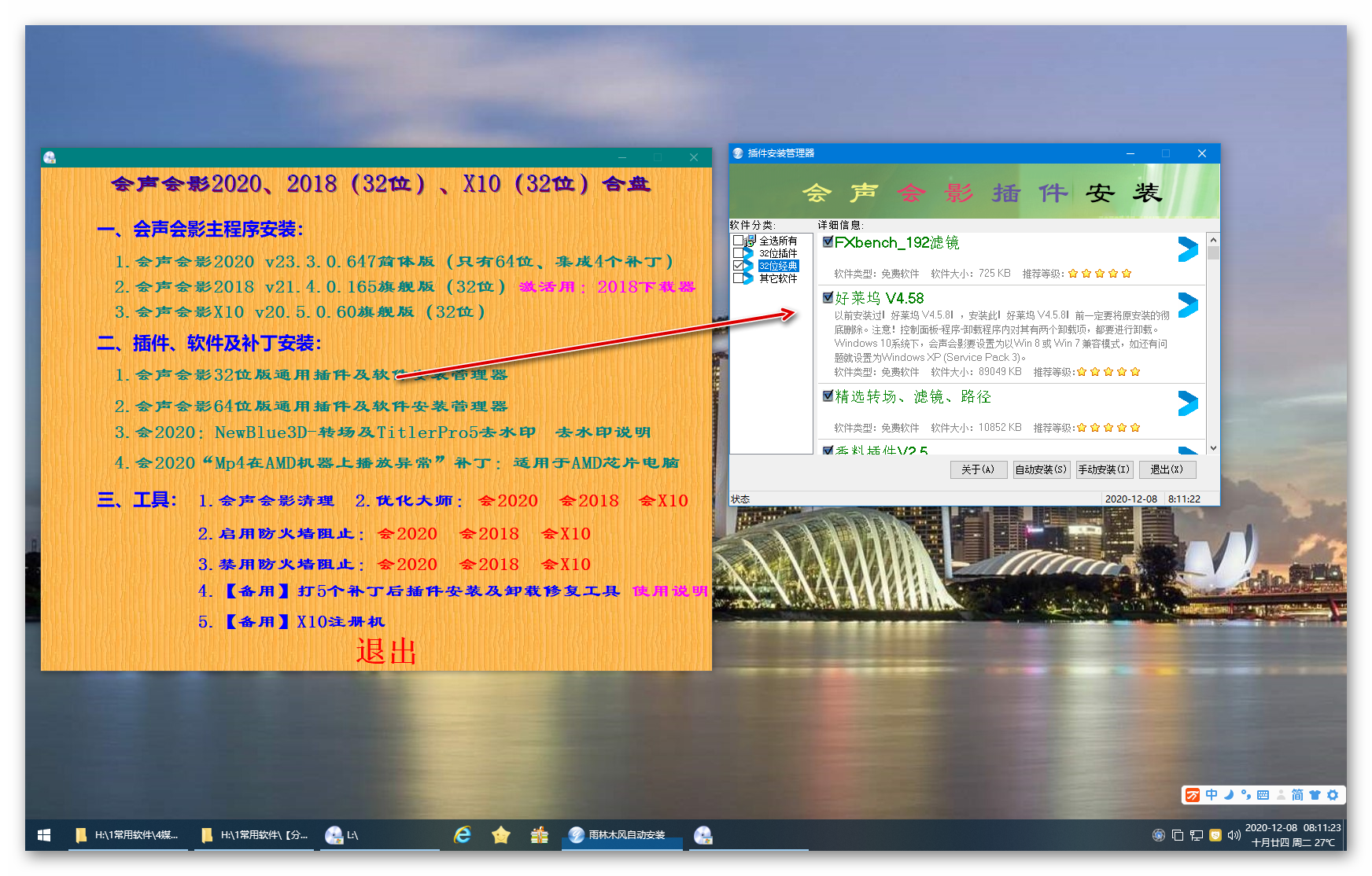Click the volume speaker tray icon
The height and width of the screenshot is (876, 1372).
(x=1234, y=835)
